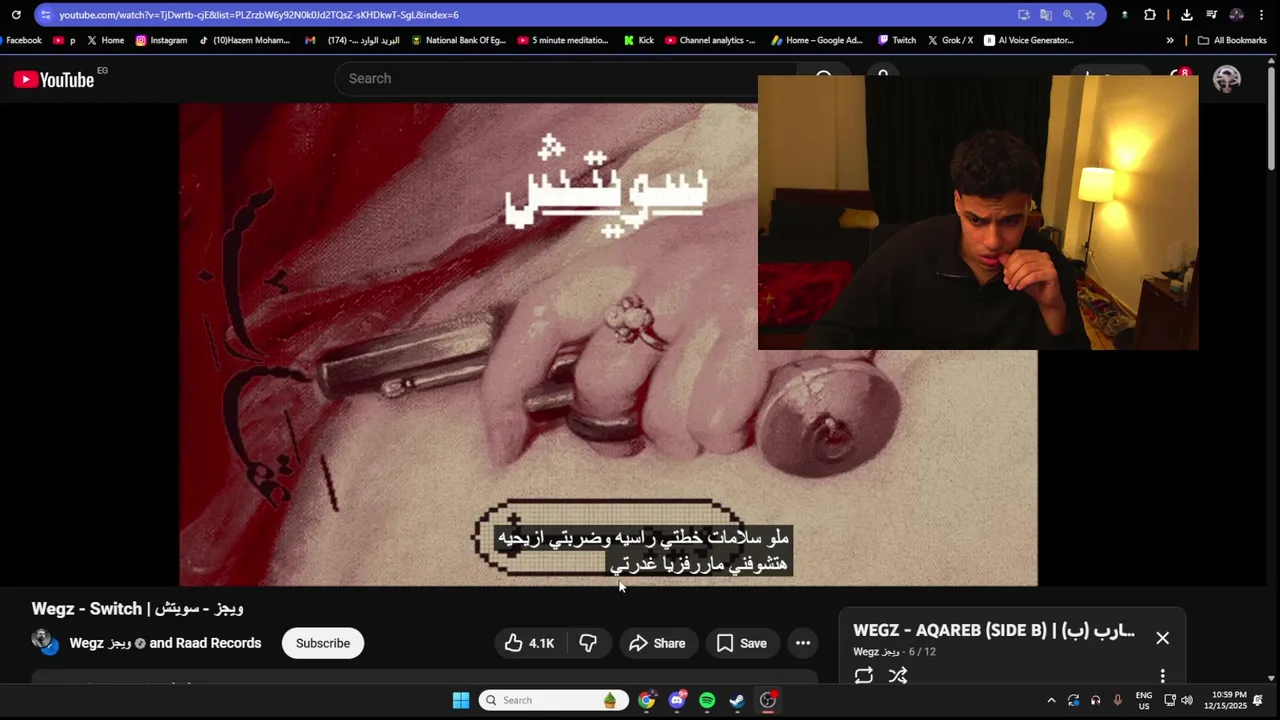The height and width of the screenshot is (720, 1280).
Task: Open the AI Voice Generator bookmark
Action: 1029,41
